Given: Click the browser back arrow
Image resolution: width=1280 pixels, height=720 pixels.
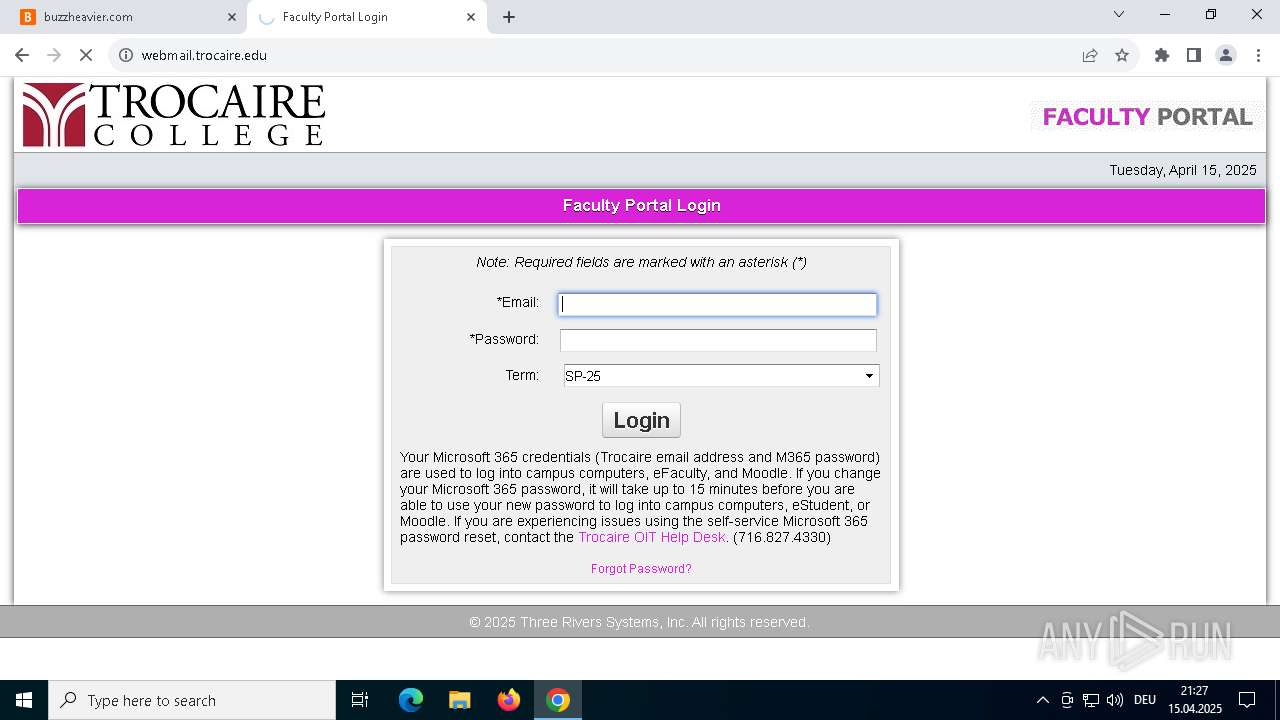Looking at the screenshot, I should tap(22, 55).
